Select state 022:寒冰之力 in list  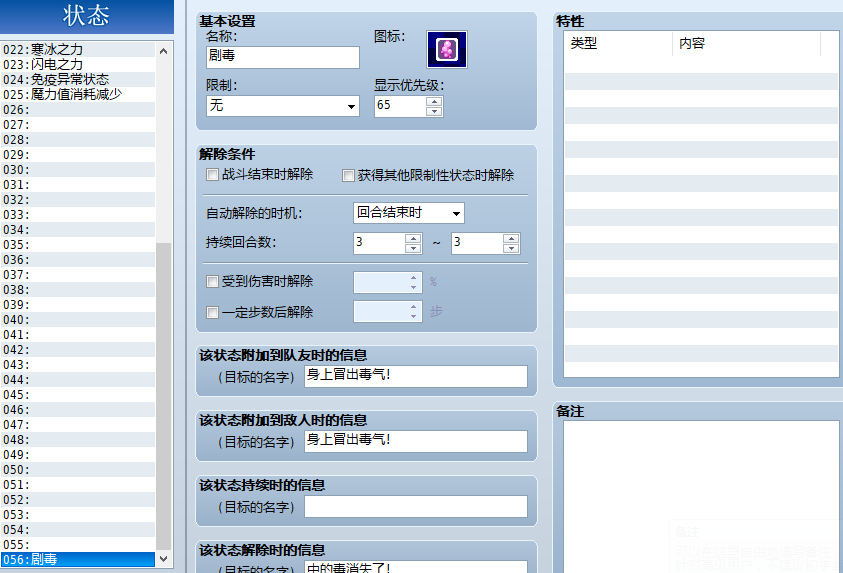78,49
